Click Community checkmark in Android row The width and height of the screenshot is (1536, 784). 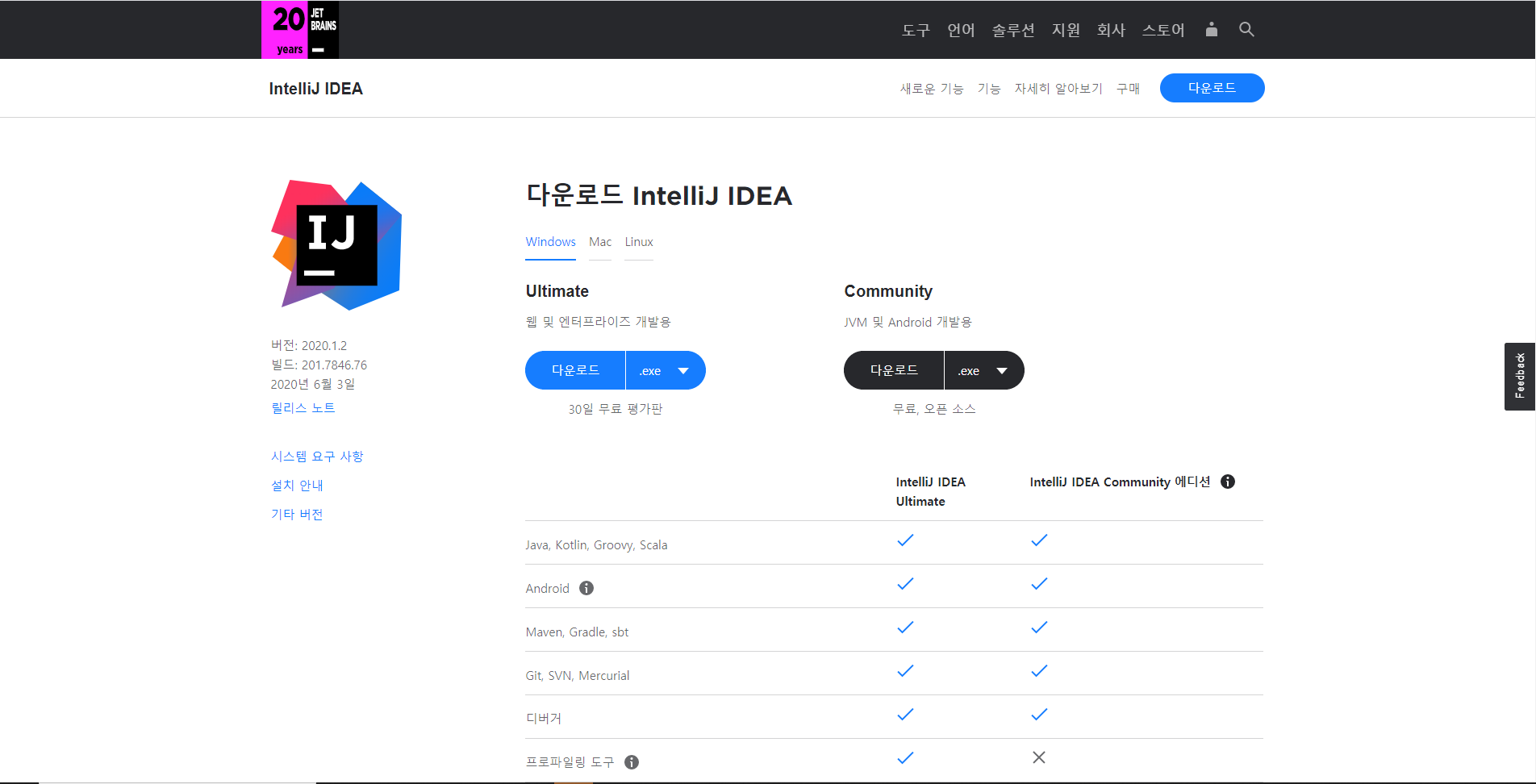coord(1039,584)
